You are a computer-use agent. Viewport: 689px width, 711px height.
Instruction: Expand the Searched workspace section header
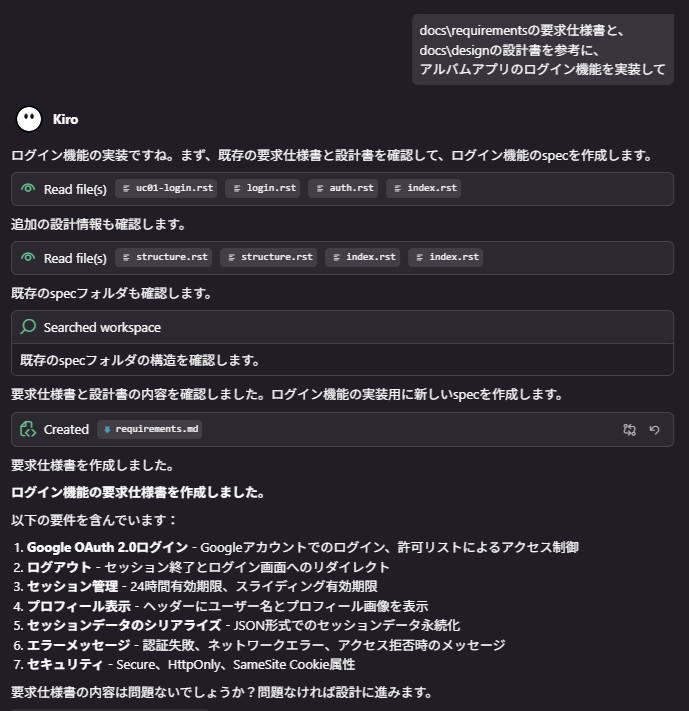coord(102,327)
